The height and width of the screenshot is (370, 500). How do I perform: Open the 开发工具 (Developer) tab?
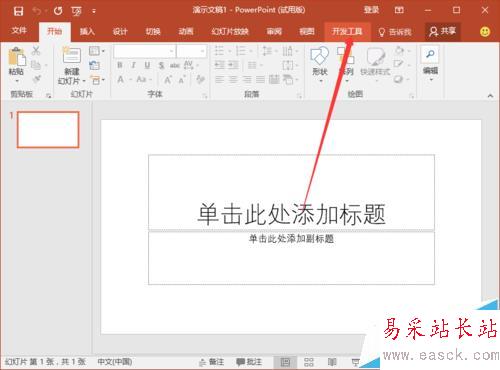point(347,32)
